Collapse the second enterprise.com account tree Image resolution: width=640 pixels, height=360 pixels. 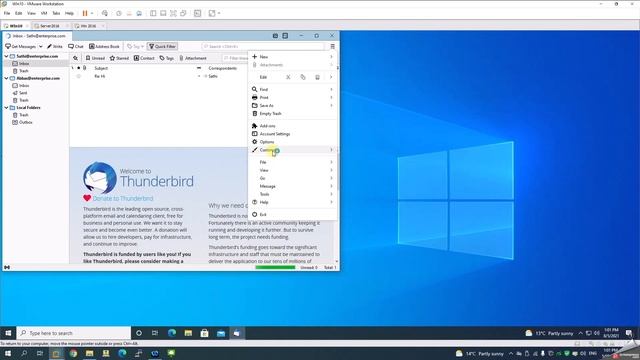(7, 78)
